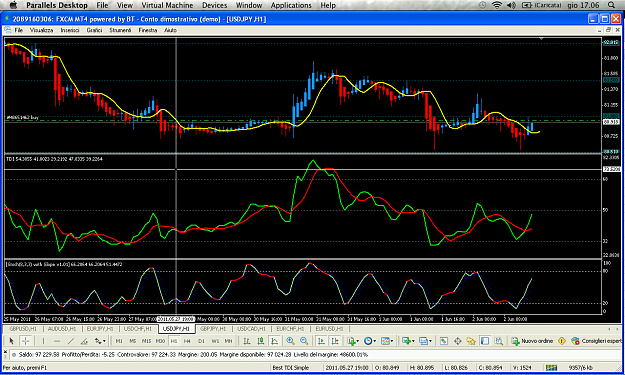
Task: Open the Aiuto menu
Action: point(170,30)
